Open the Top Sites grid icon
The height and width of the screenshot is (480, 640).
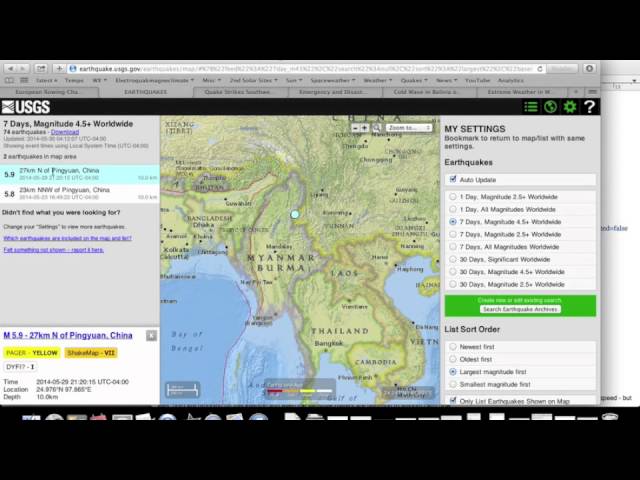tap(24, 80)
